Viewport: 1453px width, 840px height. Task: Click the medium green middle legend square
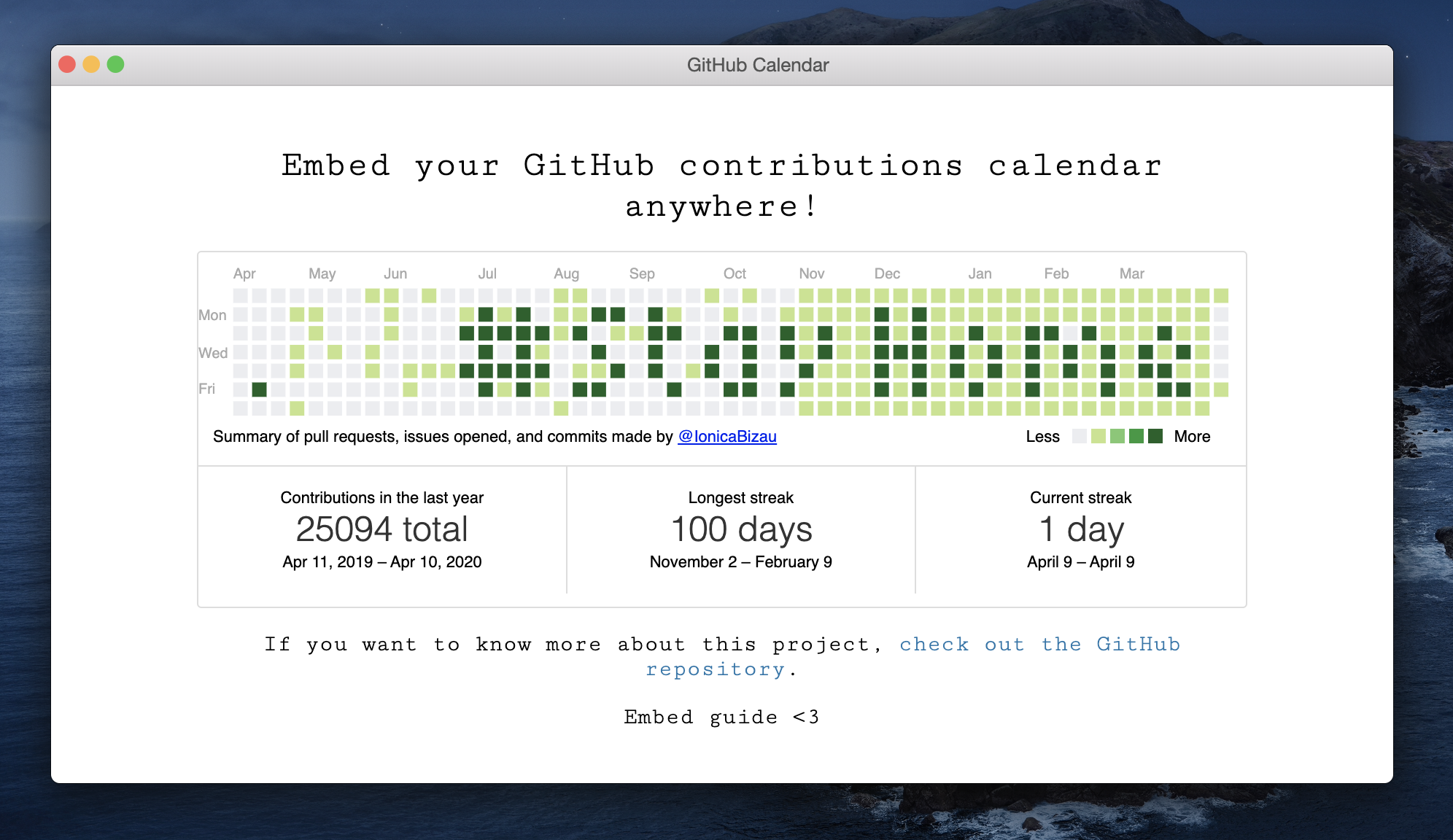pos(1117,436)
